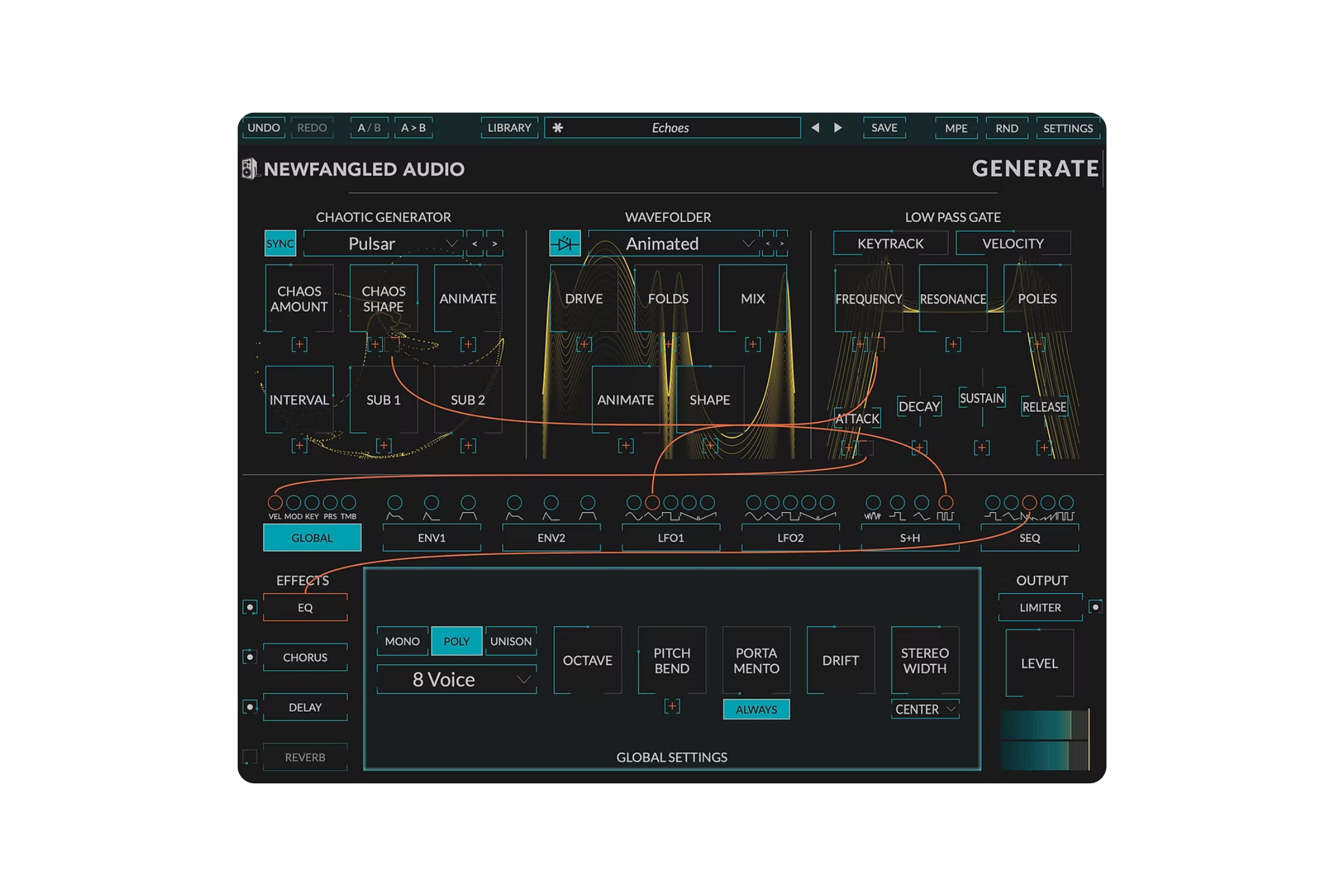1344x896 pixels.
Task: Select MONO voice mode
Action: tap(402, 641)
